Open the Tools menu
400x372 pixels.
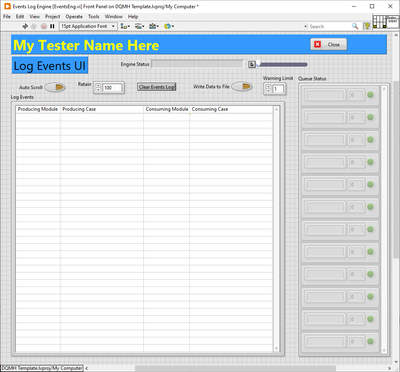(x=94, y=16)
